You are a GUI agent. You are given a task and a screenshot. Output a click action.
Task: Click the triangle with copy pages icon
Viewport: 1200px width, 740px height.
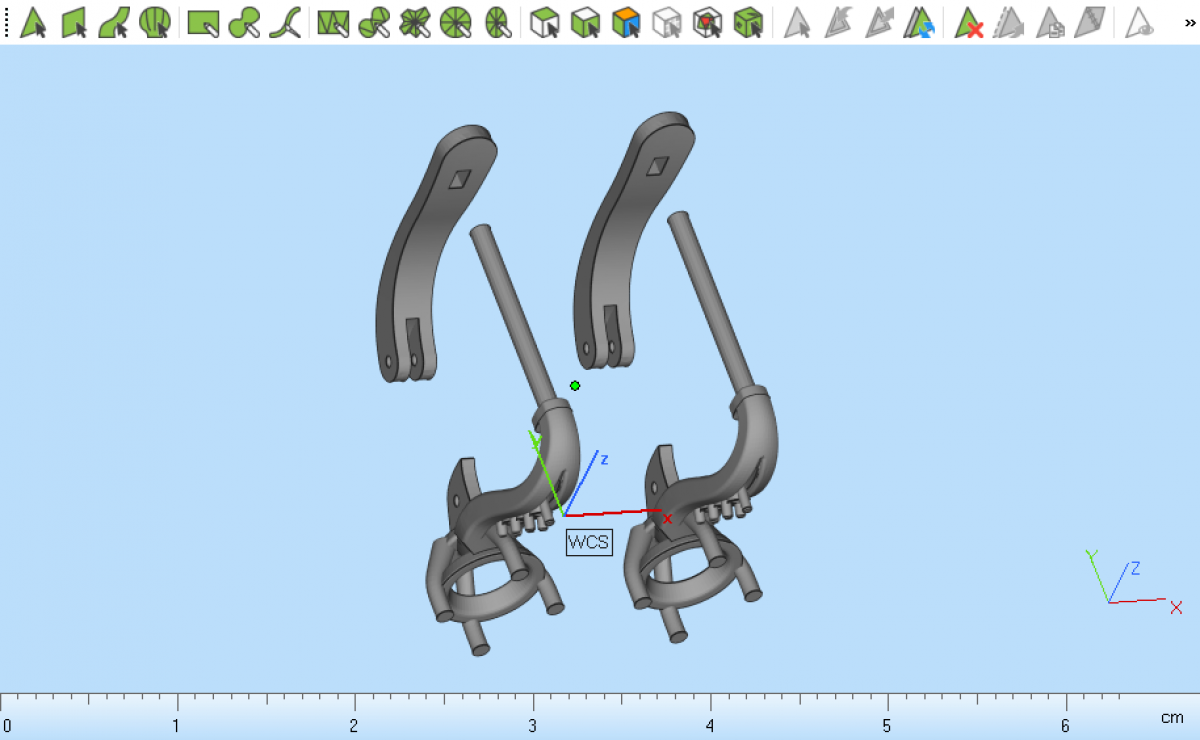pyautogui.click(x=1049, y=22)
